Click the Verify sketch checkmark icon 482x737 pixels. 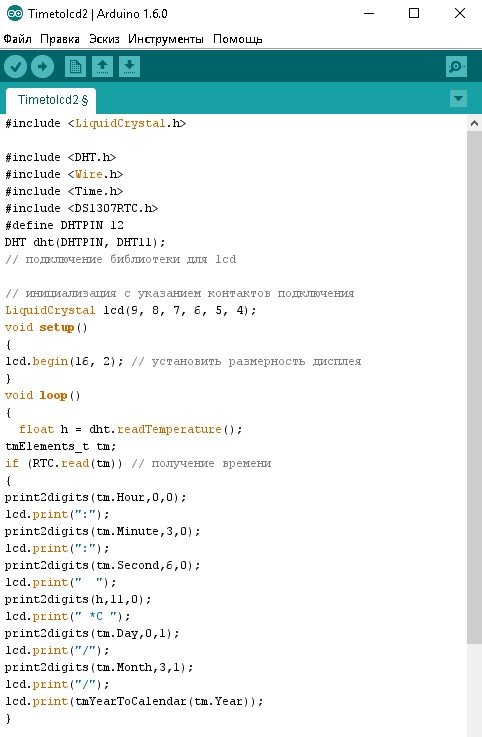[x=16, y=67]
